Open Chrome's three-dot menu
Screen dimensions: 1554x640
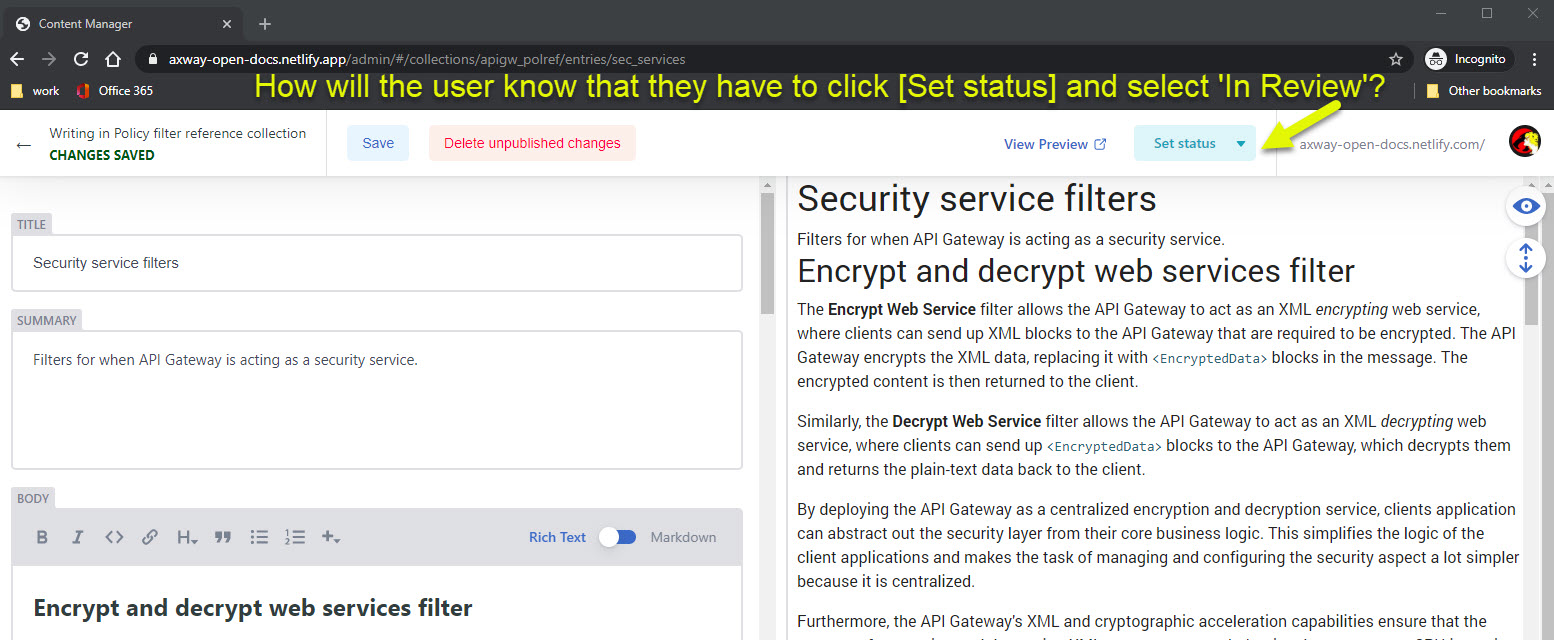[1535, 59]
